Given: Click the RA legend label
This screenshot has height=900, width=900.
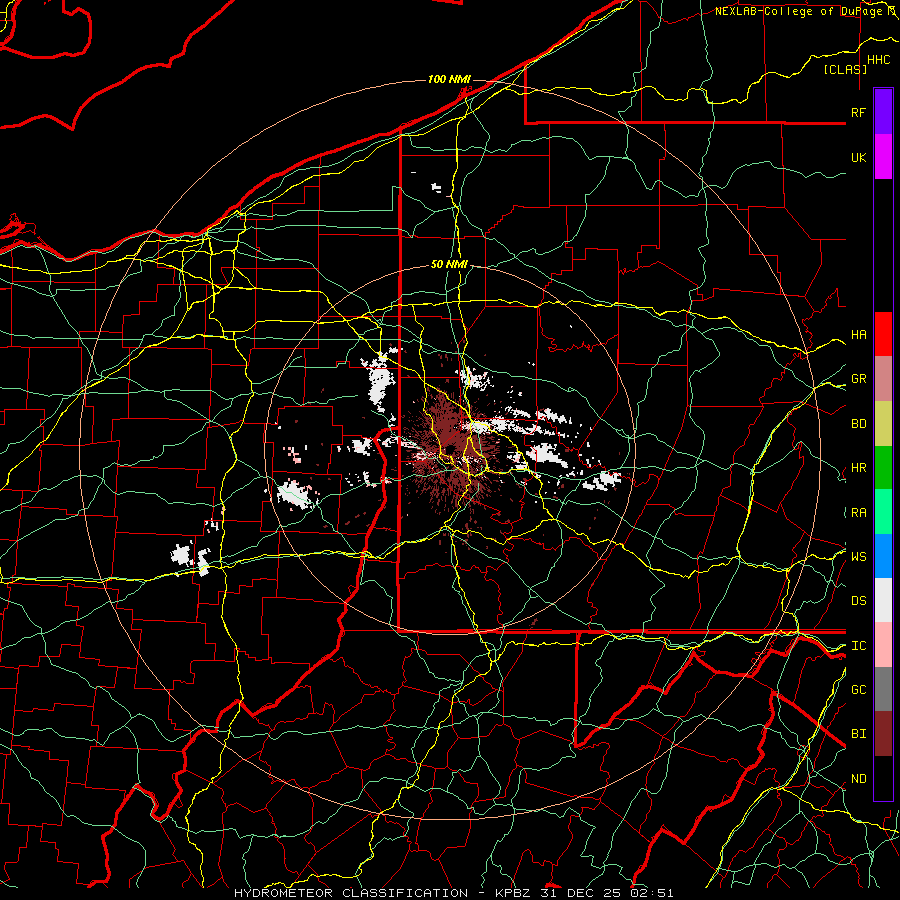Looking at the screenshot, I should tap(858, 513).
